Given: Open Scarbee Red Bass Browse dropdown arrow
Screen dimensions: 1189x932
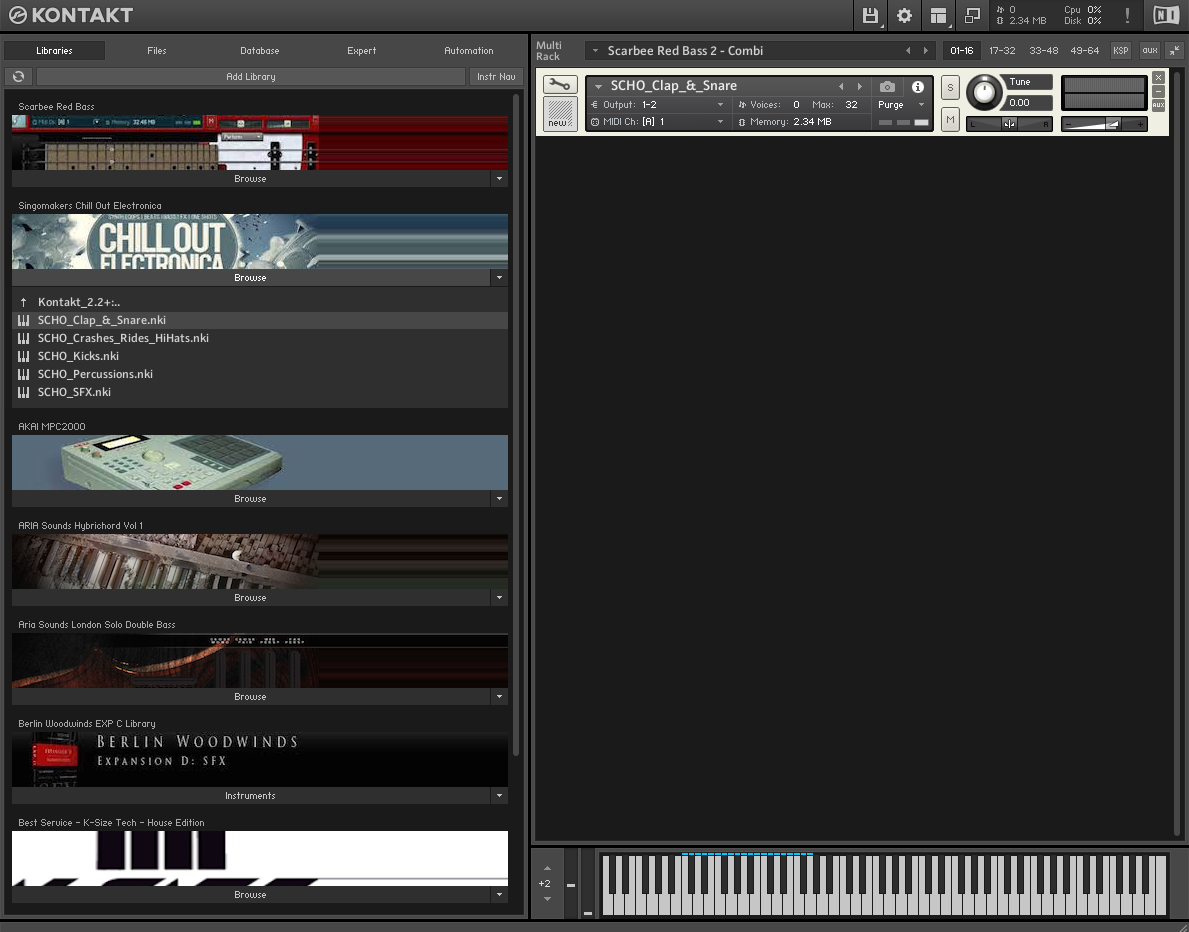Looking at the screenshot, I should [499, 179].
